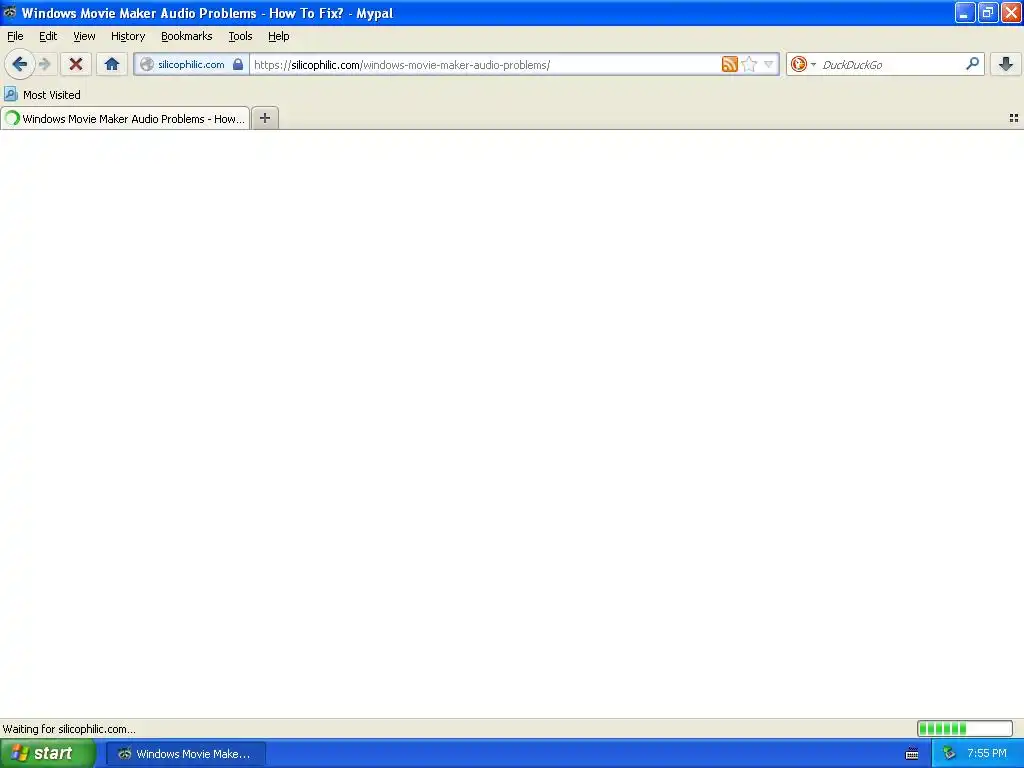
Task: Open the Tools menu
Action: click(240, 36)
